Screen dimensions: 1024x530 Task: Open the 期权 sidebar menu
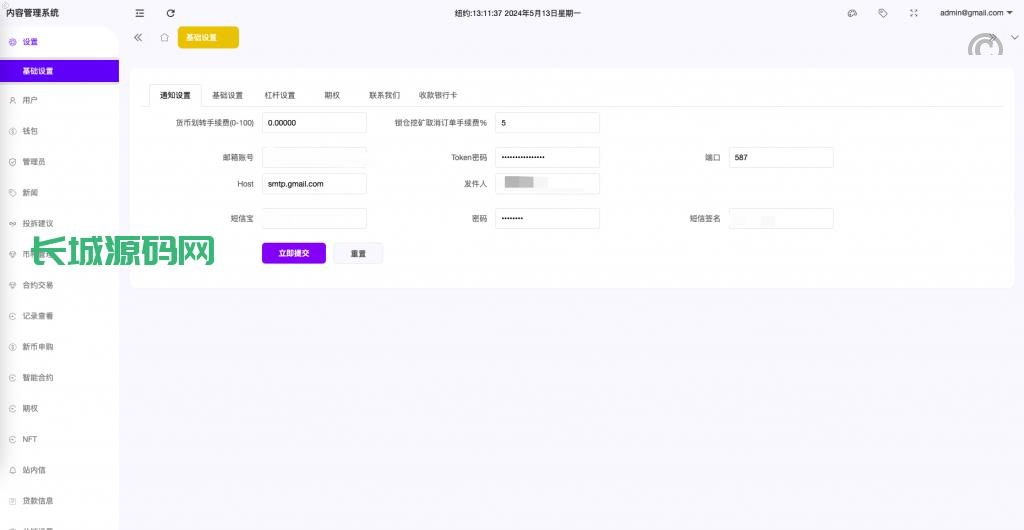point(59,409)
